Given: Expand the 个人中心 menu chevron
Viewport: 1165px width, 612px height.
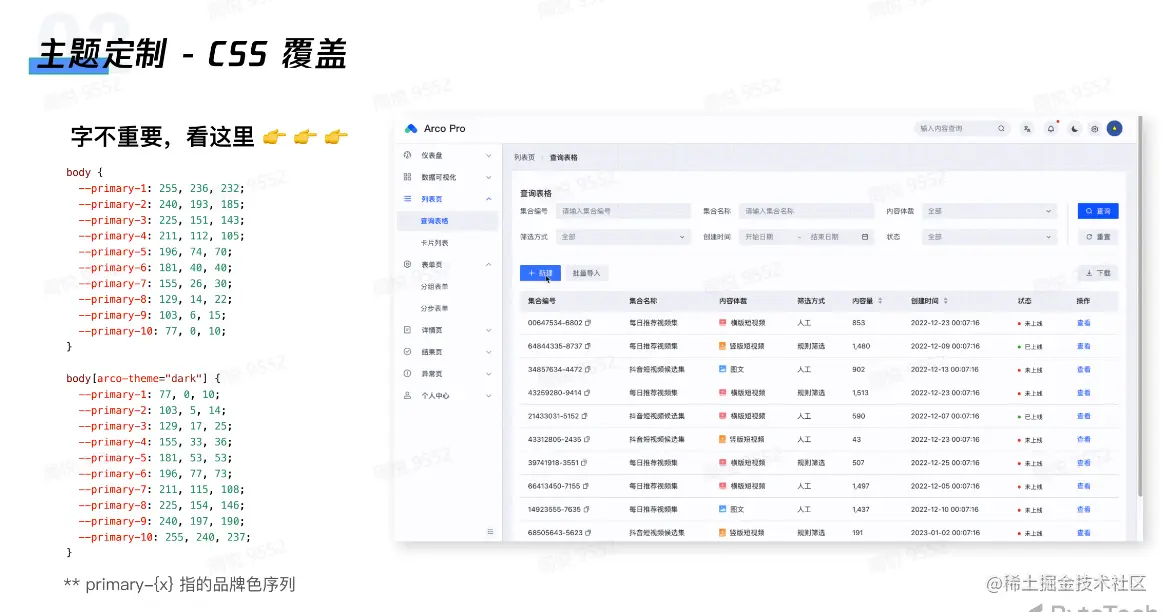Looking at the screenshot, I should click(x=488, y=395).
